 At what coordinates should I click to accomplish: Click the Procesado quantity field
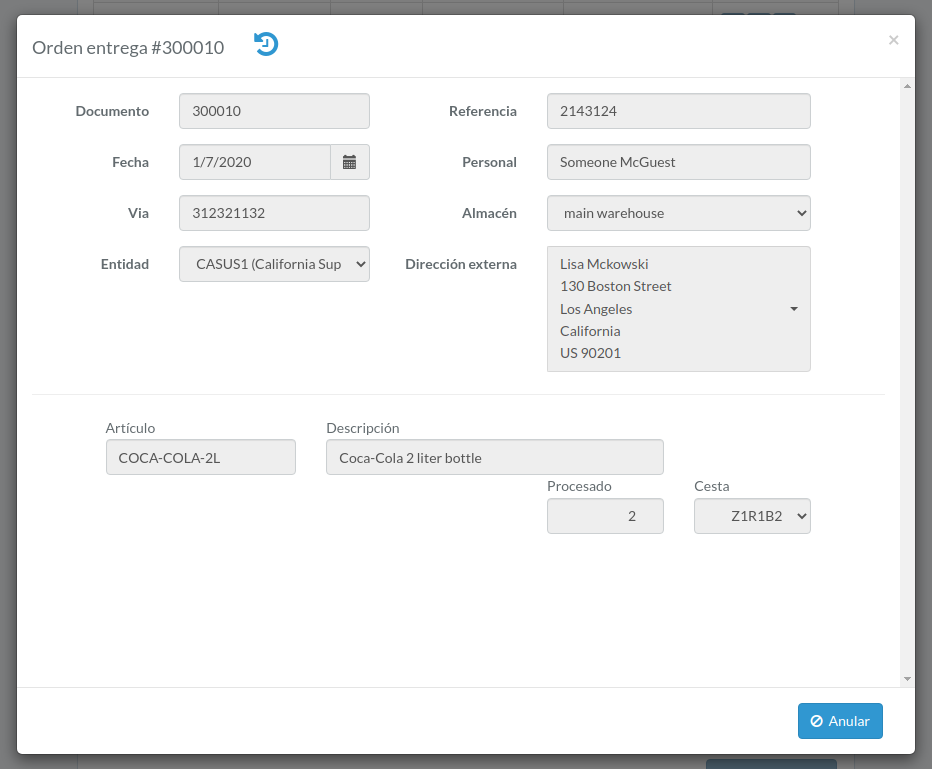tap(605, 516)
